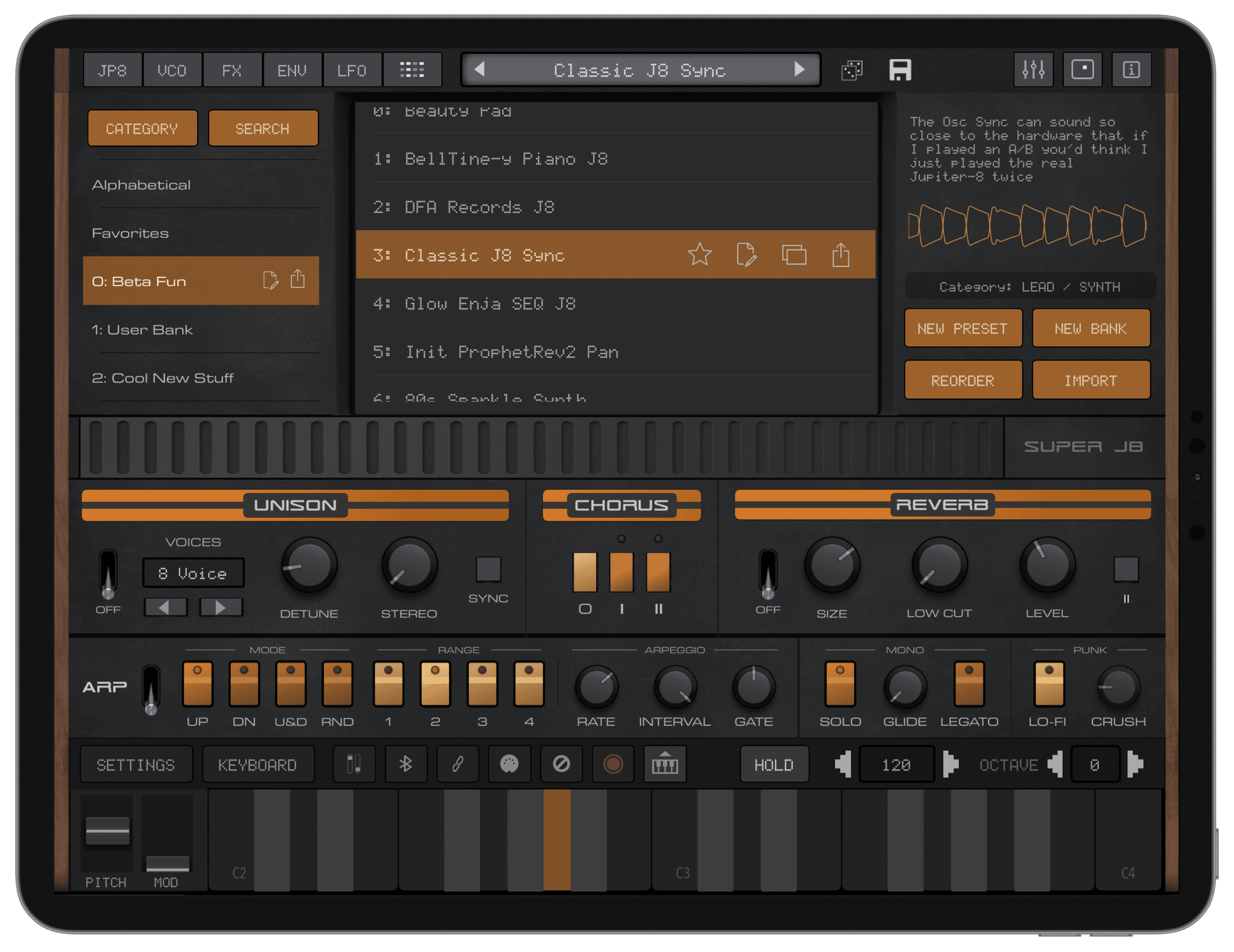
Task: Click the NEW PRESET button
Action: 963,328
